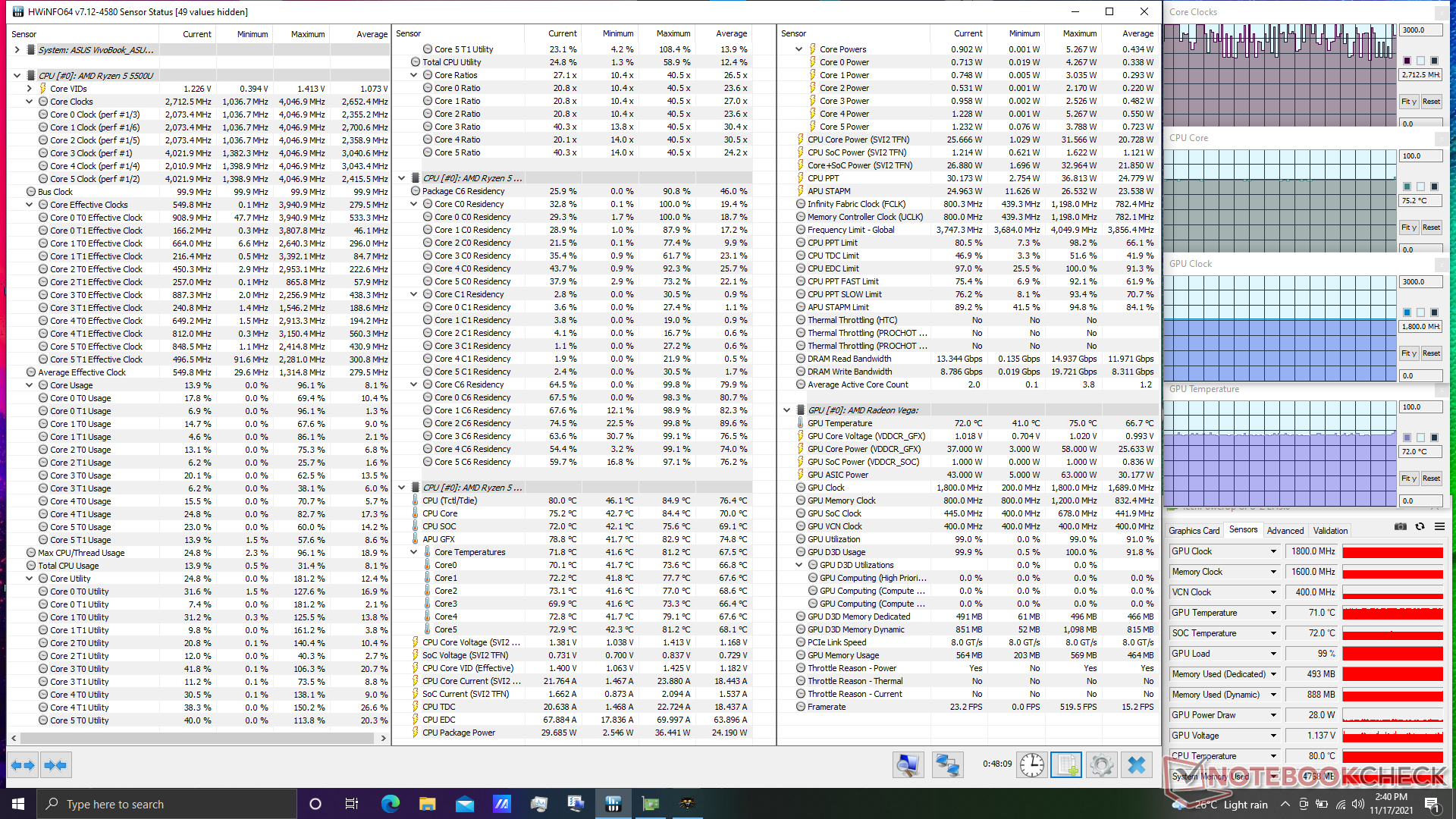Close the GPU Clock graph panel
Image resolution: width=1456 pixels, height=819 pixels.
[x=1442, y=265]
